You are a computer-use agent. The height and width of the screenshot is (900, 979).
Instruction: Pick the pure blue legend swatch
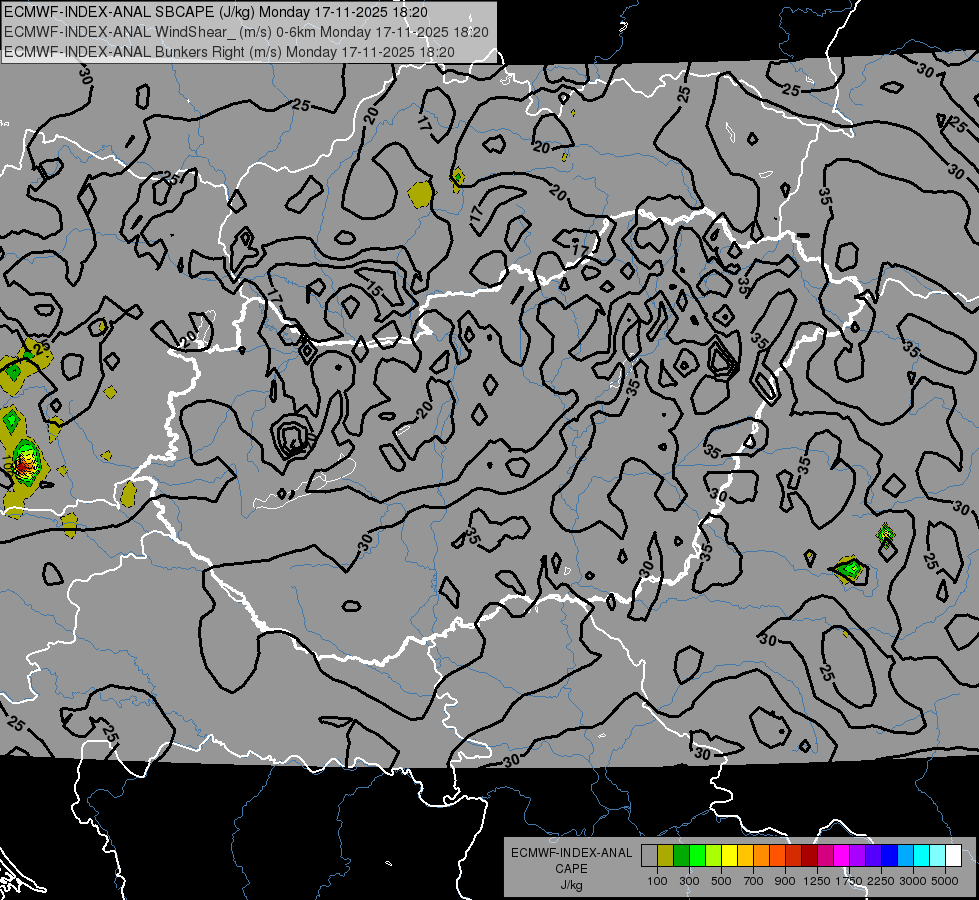890,856
